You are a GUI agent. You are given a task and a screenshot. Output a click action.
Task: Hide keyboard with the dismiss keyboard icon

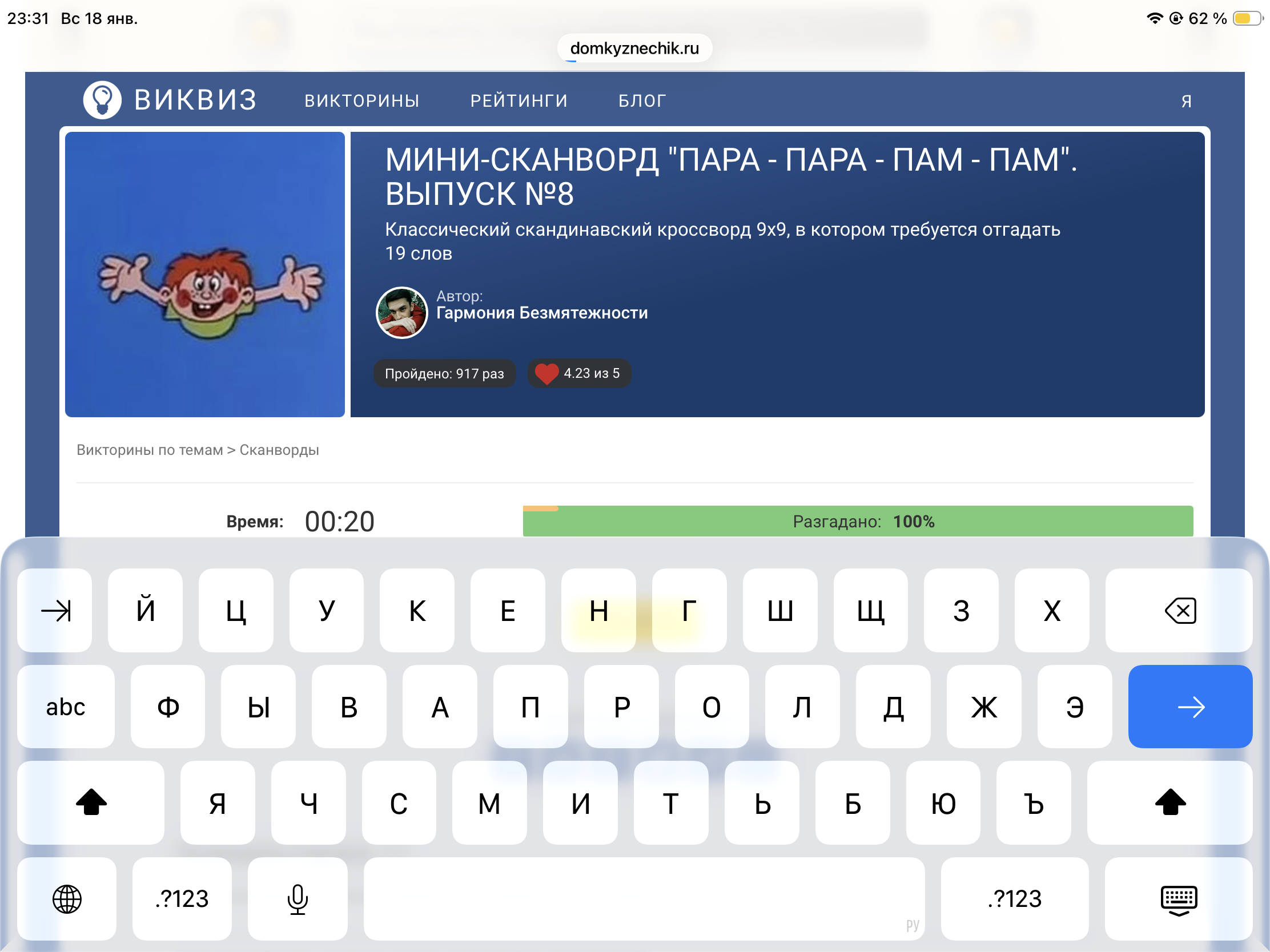tap(1178, 899)
